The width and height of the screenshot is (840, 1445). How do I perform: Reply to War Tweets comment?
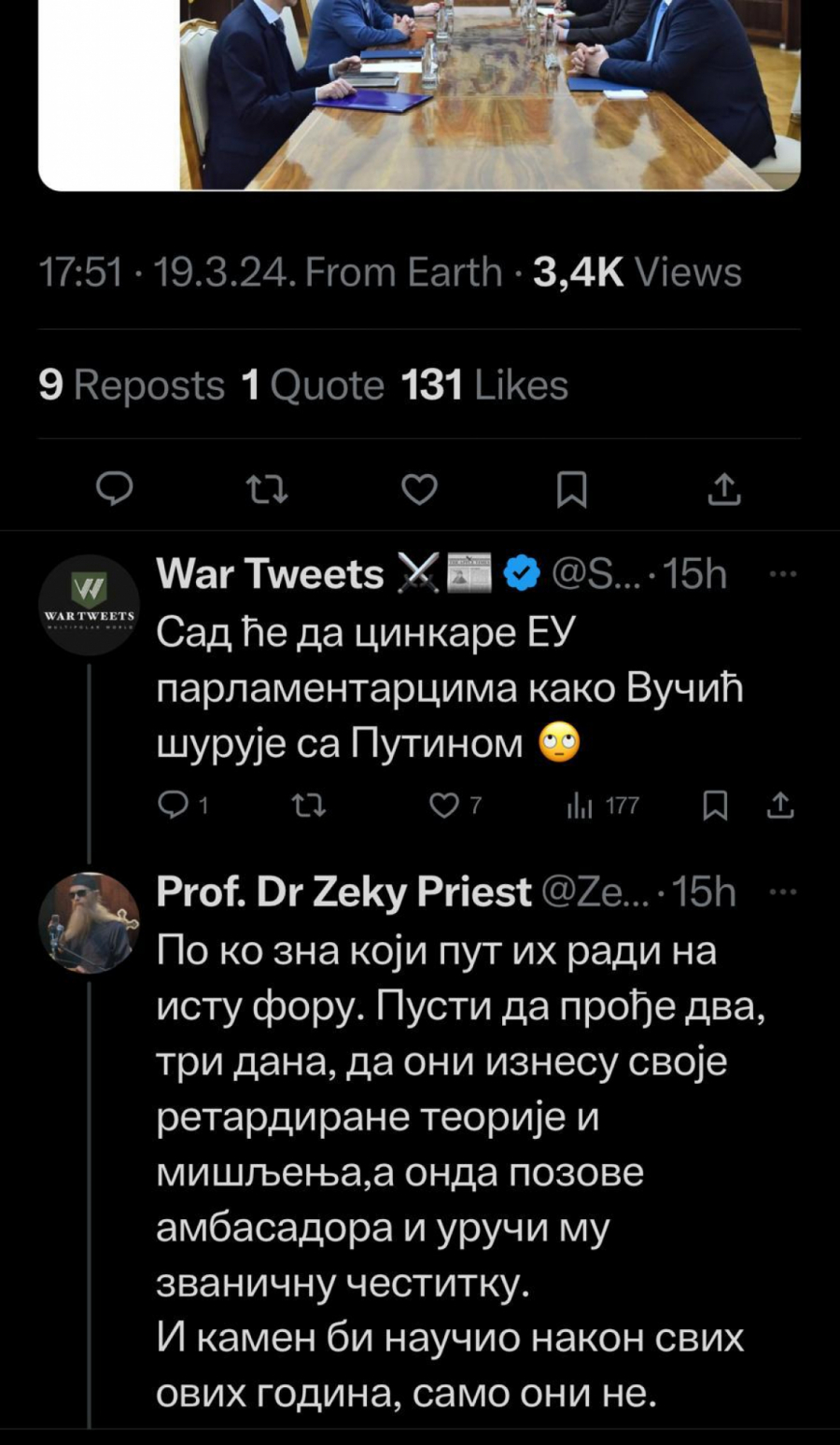174,805
